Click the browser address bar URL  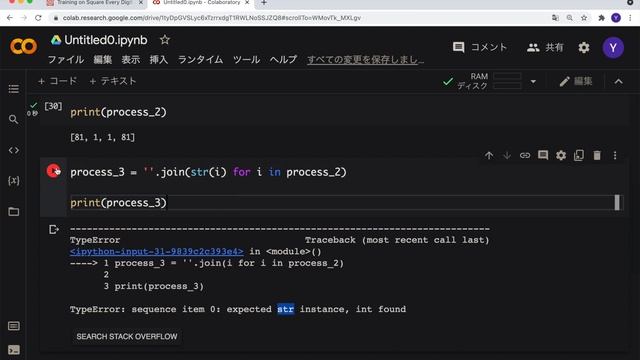tap(211, 18)
